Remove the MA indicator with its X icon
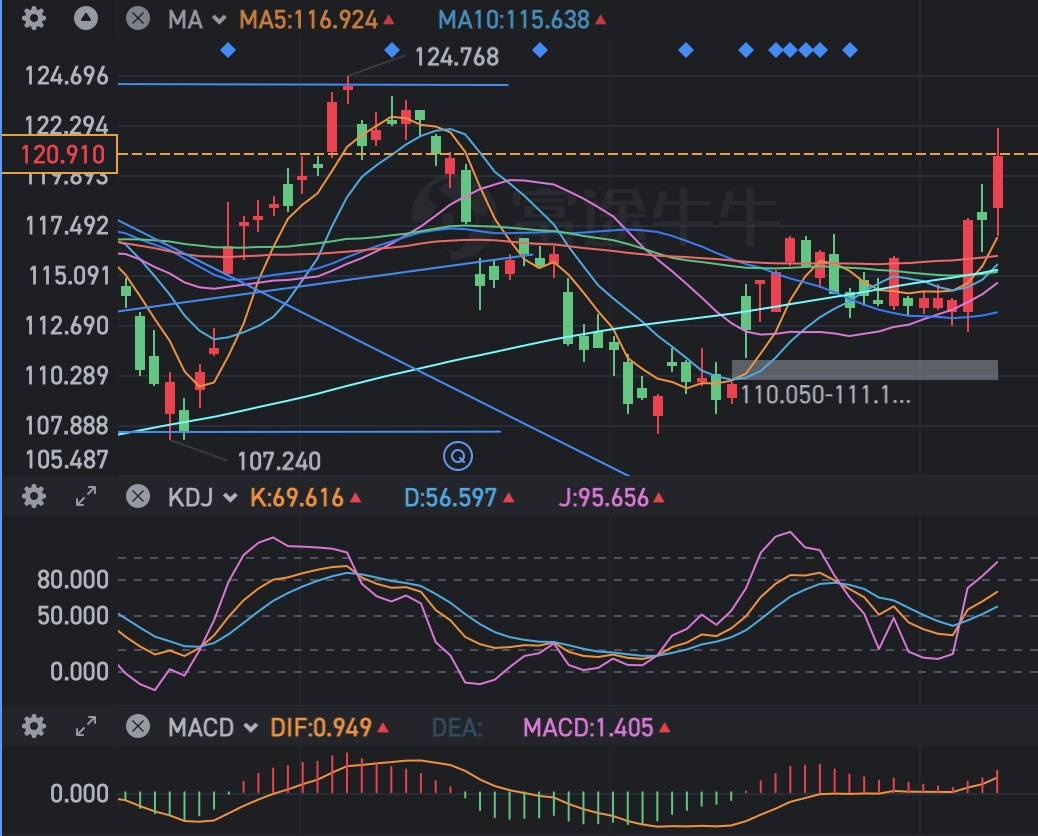 (x=139, y=19)
